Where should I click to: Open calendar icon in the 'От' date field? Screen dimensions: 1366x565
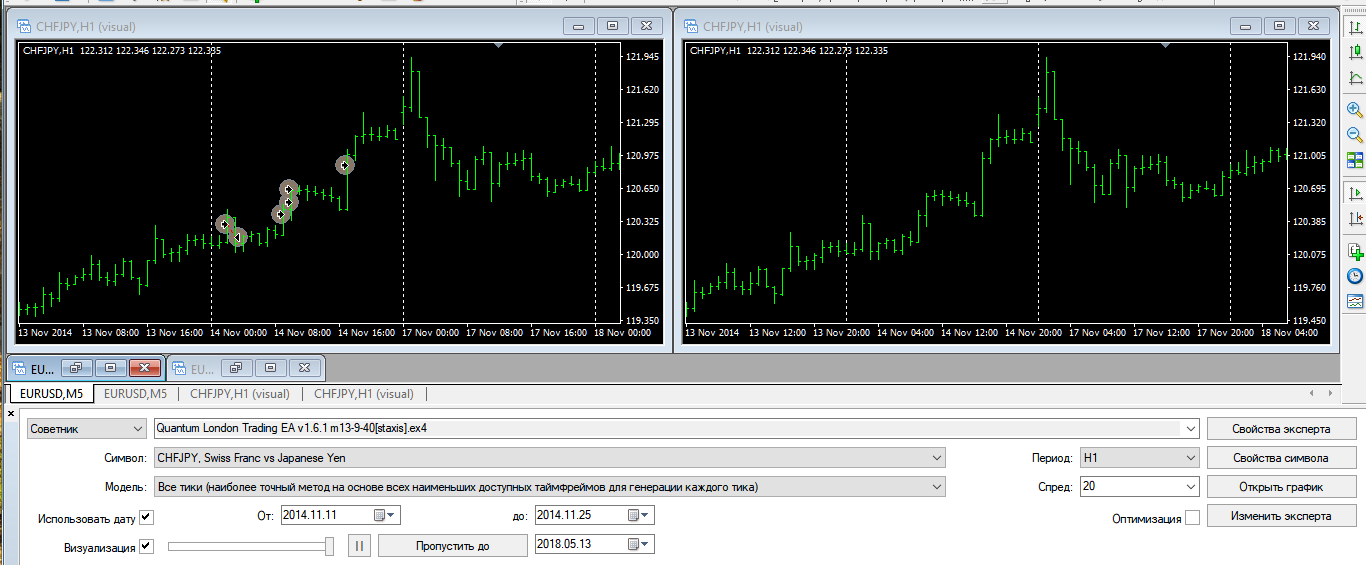coord(380,515)
